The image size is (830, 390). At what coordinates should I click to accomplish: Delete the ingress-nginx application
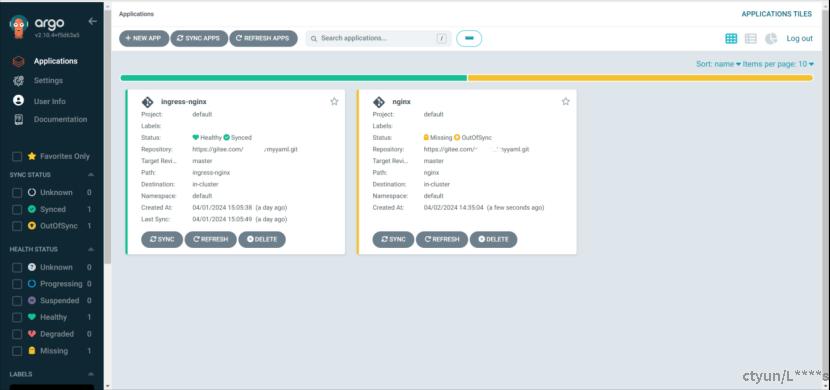(x=262, y=240)
